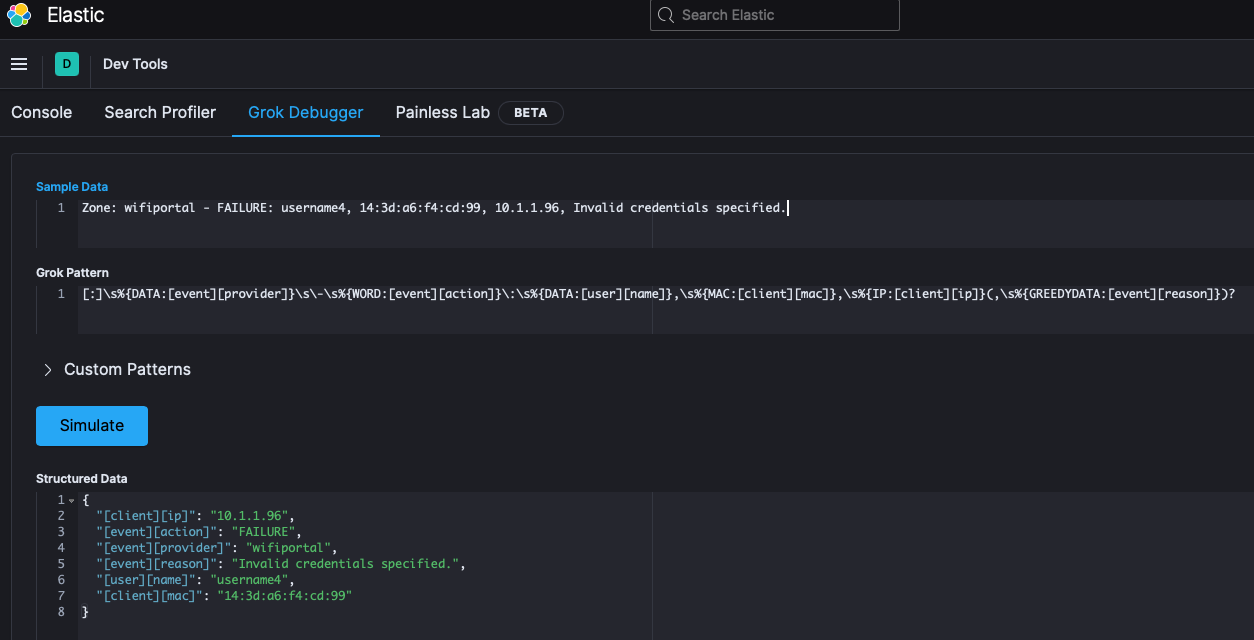This screenshot has height=640, width=1254.
Task: Switch to the Search Profiler tab
Action: (160, 112)
